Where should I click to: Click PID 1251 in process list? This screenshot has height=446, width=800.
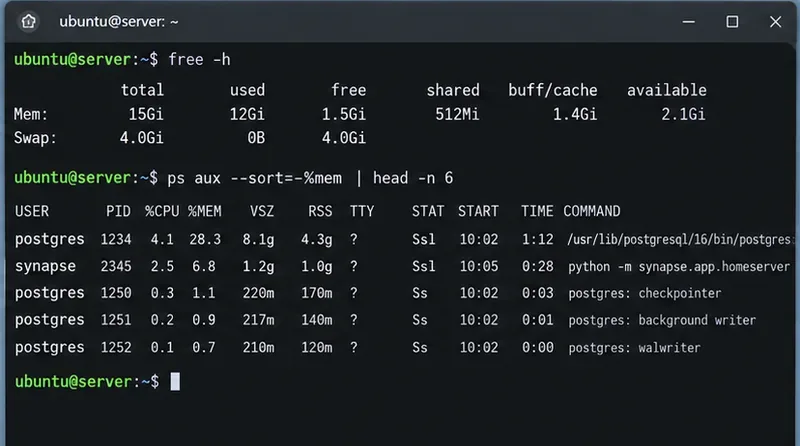[x=116, y=320]
